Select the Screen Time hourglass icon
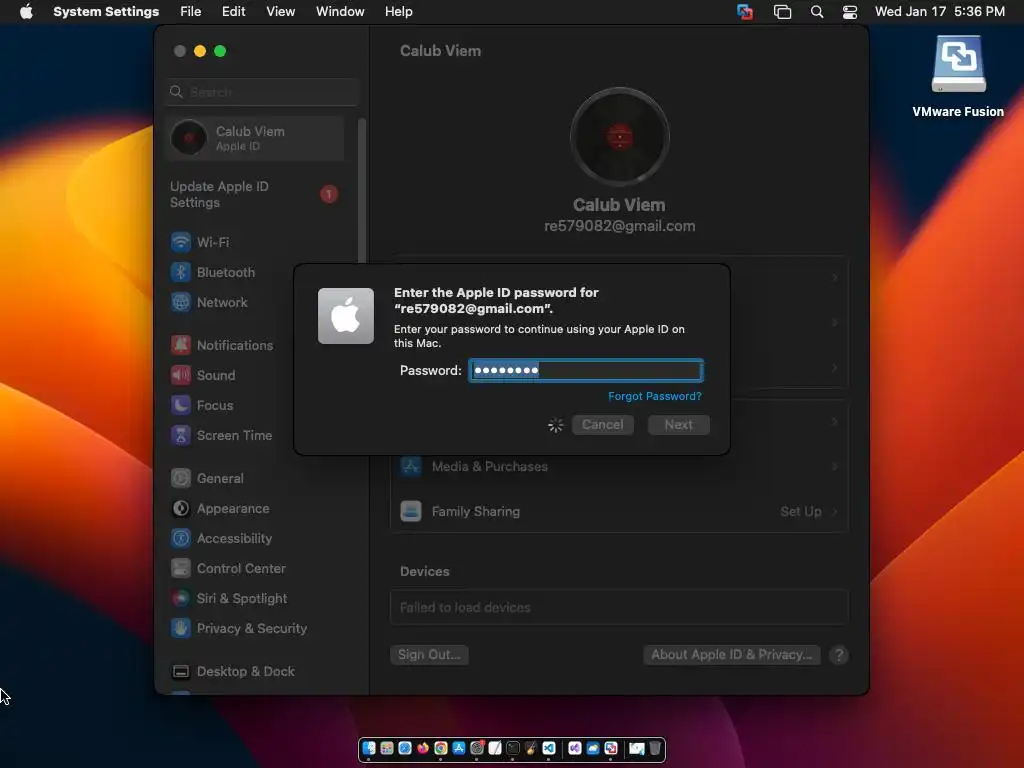Screen dimensions: 1024x768 click(181, 435)
